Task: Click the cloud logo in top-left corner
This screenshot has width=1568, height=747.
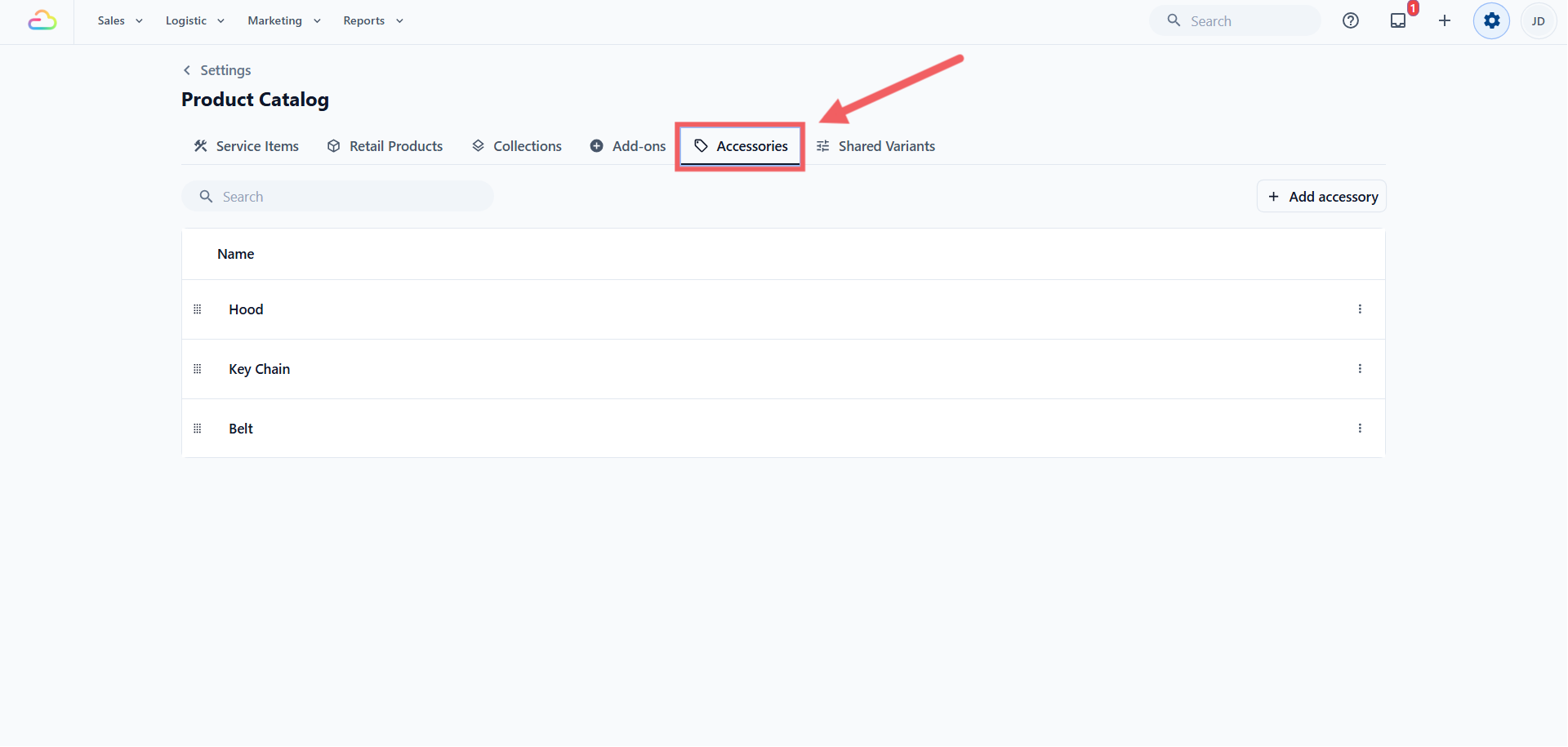Action: (x=42, y=20)
